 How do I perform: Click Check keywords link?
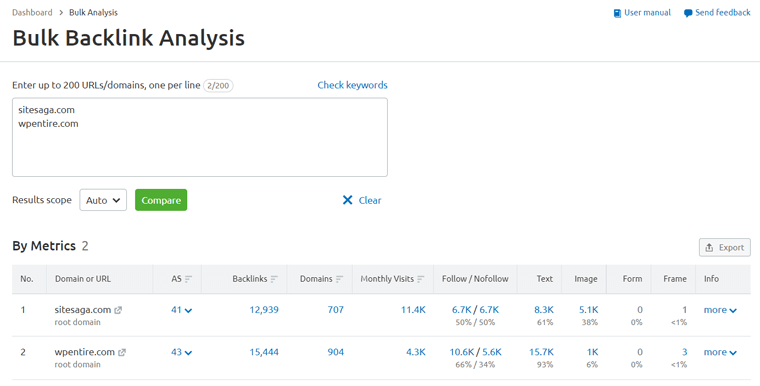pos(352,85)
